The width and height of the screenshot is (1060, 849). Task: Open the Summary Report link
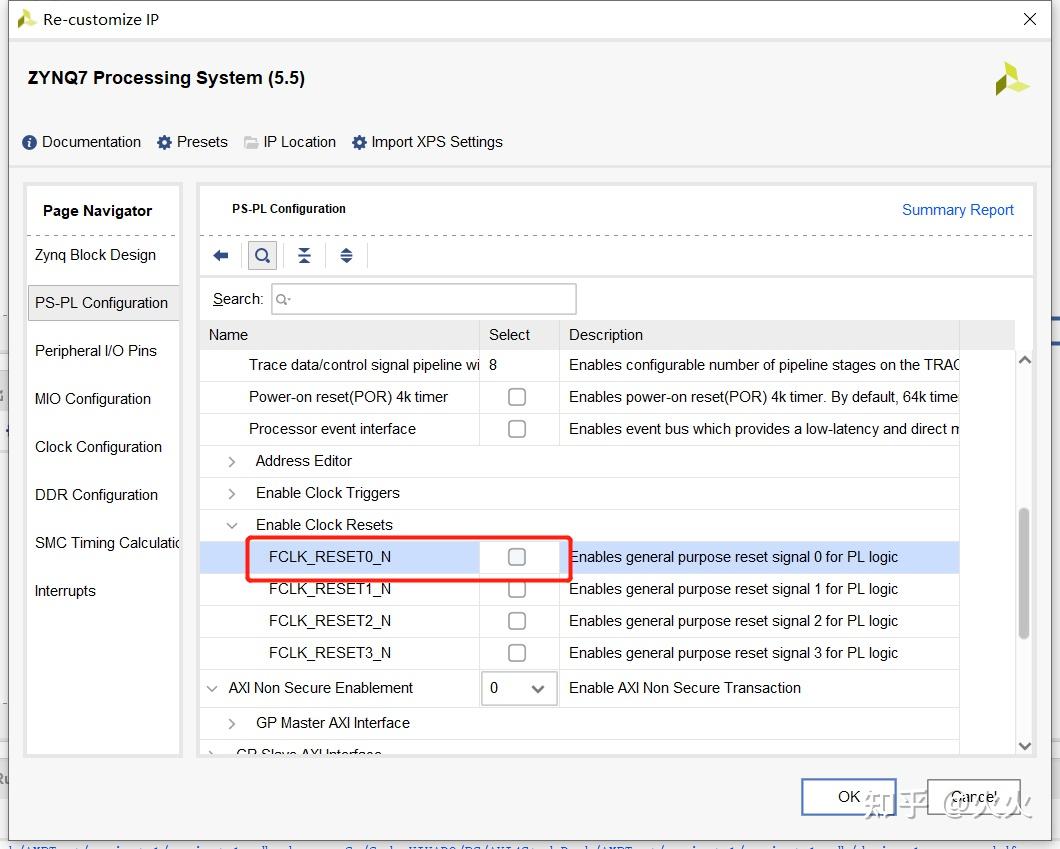pyautogui.click(x=957, y=210)
